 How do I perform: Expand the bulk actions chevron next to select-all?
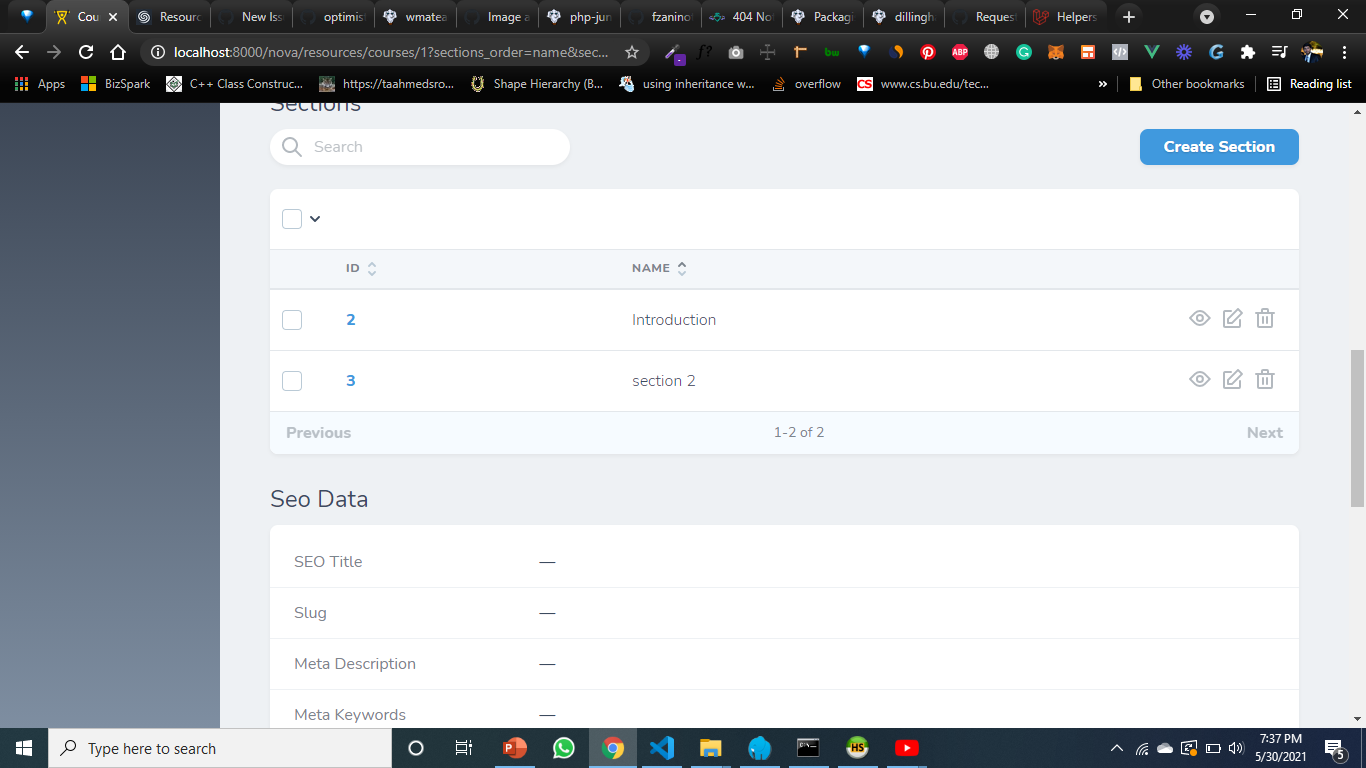tap(314, 218)
